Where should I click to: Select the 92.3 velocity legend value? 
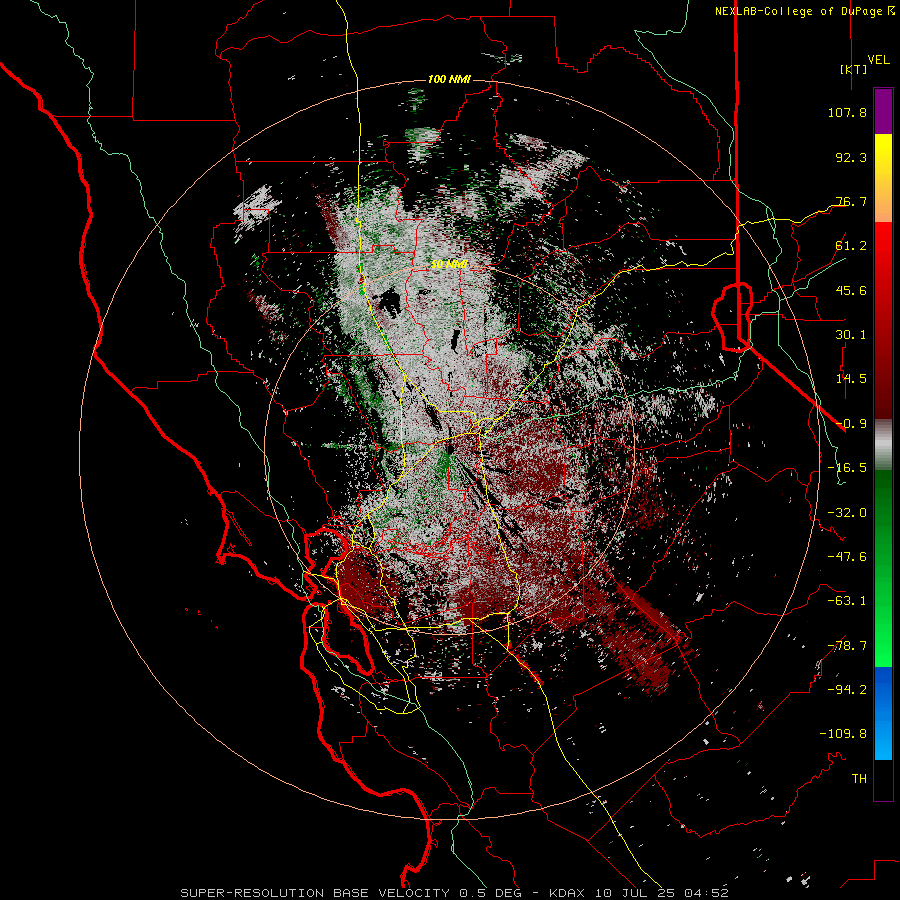(x=851, y=157)
